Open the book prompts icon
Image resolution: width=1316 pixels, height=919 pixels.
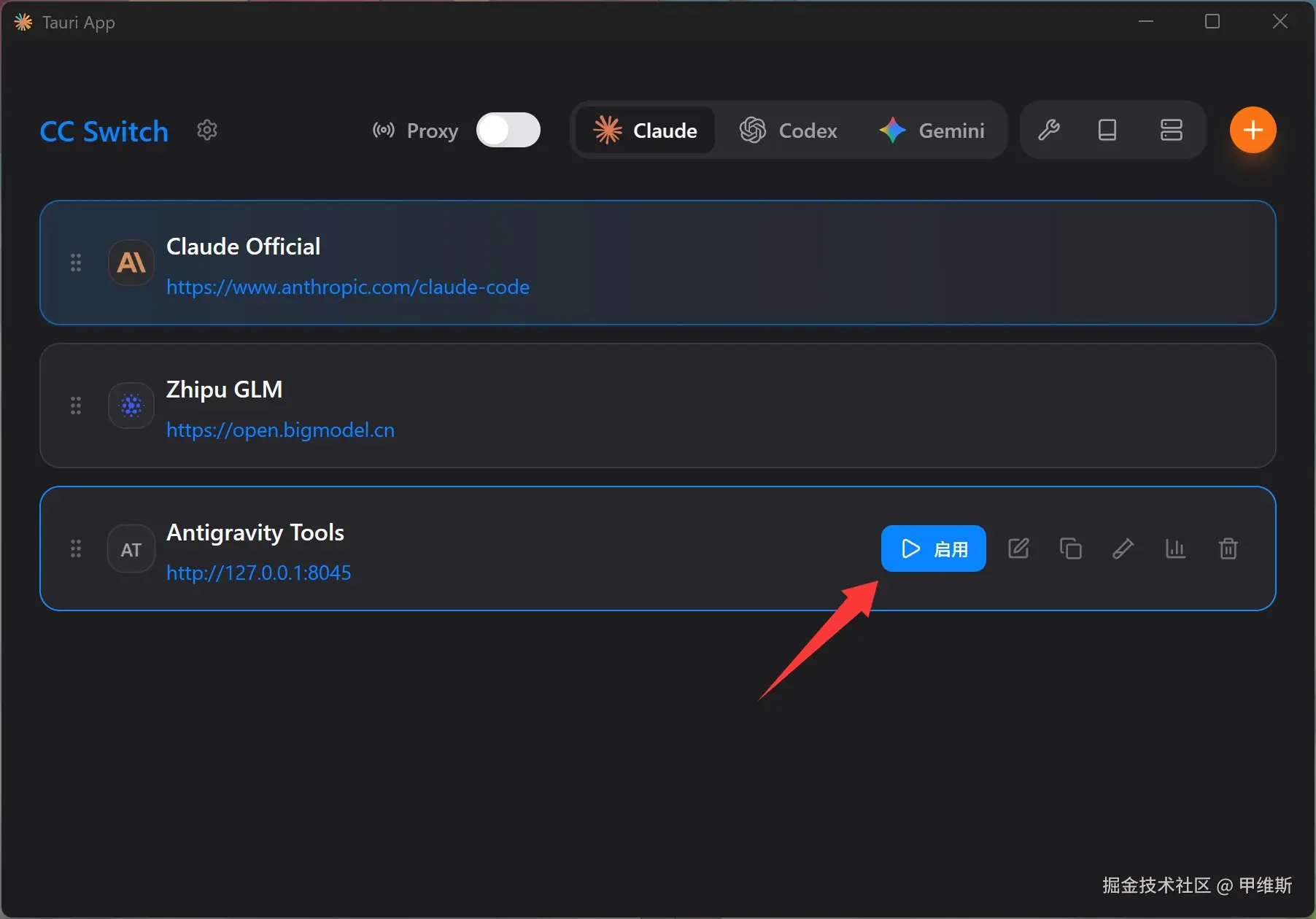tap(1107, 131)
